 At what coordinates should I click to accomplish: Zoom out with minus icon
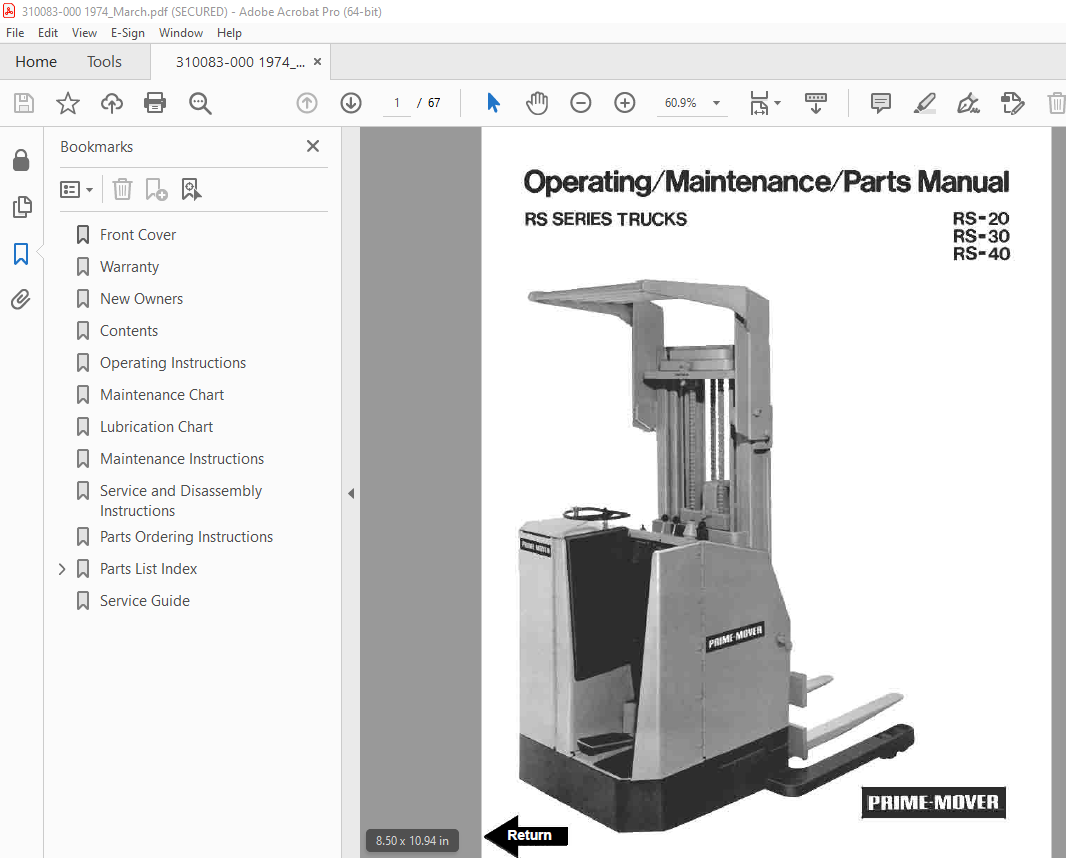[x=581, y=103]
